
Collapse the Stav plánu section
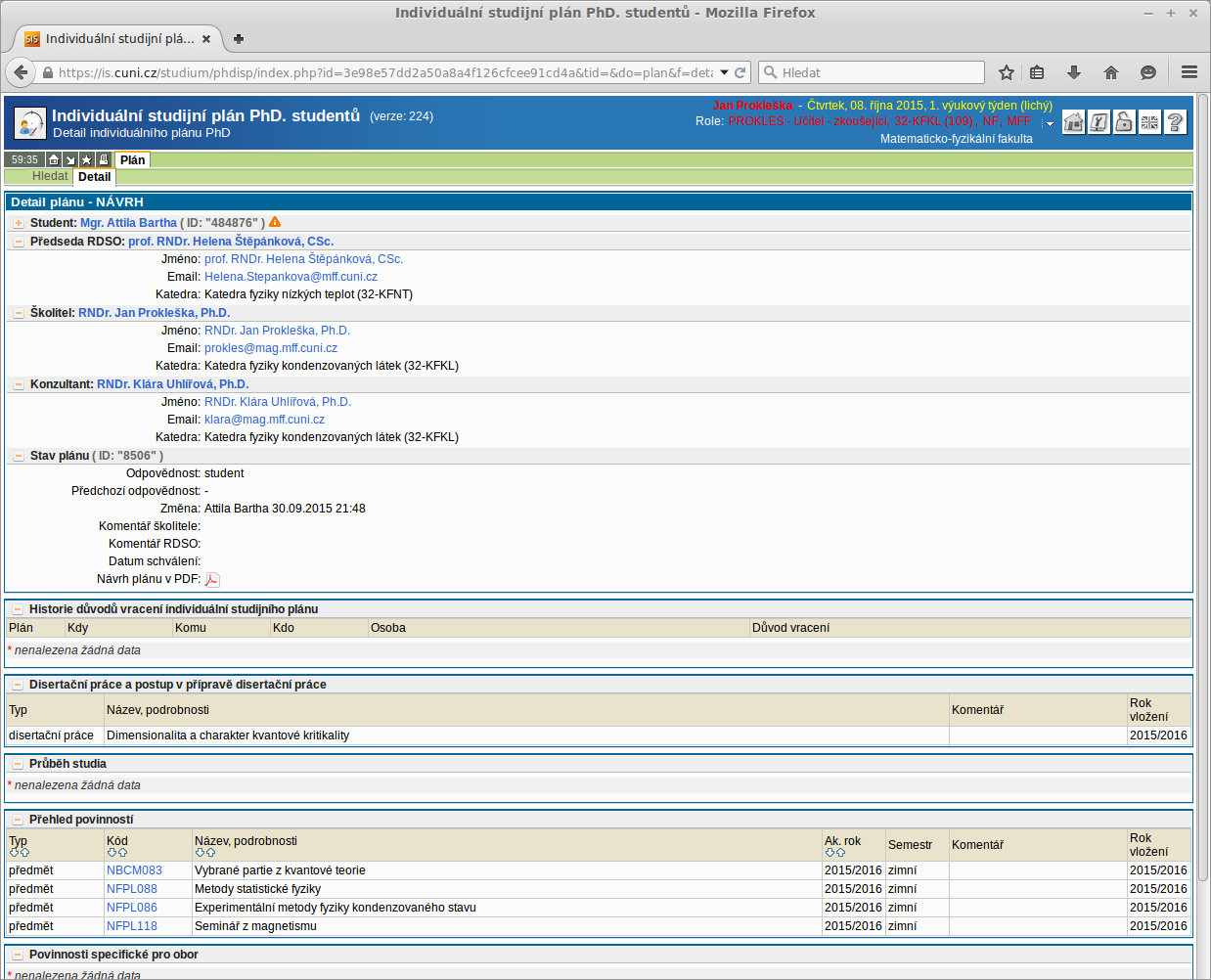(19, 456)
